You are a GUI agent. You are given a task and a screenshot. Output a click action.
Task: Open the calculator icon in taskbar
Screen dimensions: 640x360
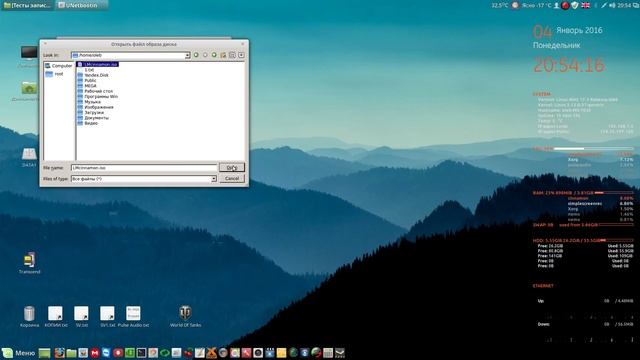(x=328, y=353)
